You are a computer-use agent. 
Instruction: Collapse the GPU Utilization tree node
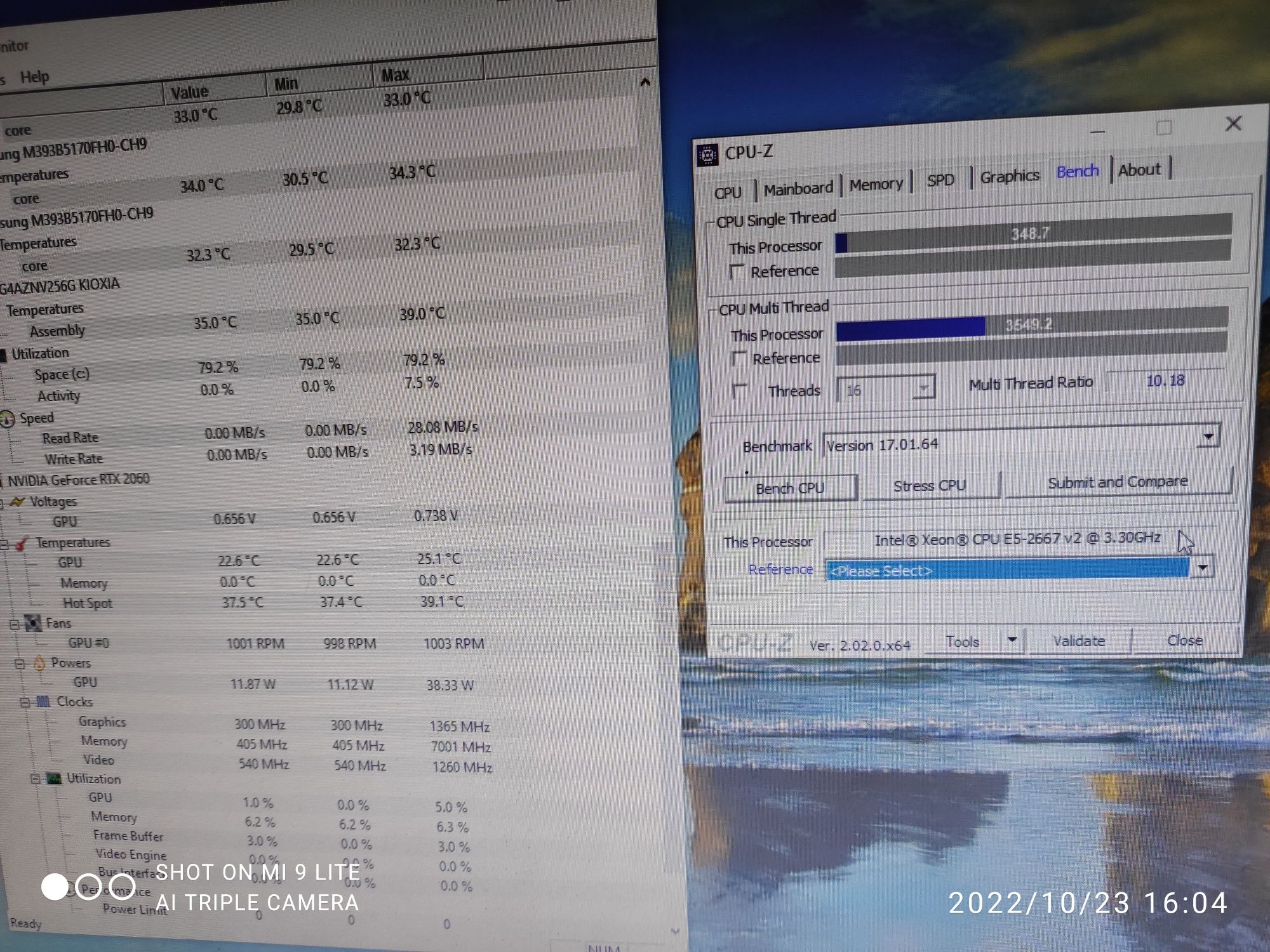click(36, 779)
